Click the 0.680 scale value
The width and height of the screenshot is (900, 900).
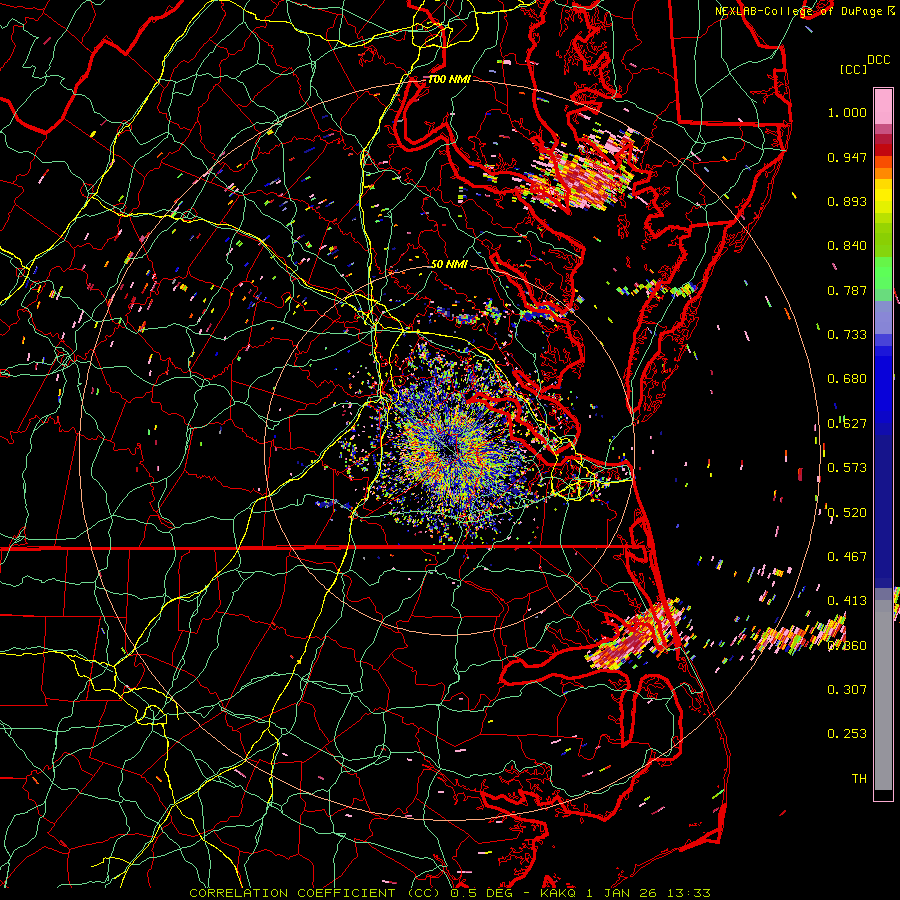click(x=847, y=379)
